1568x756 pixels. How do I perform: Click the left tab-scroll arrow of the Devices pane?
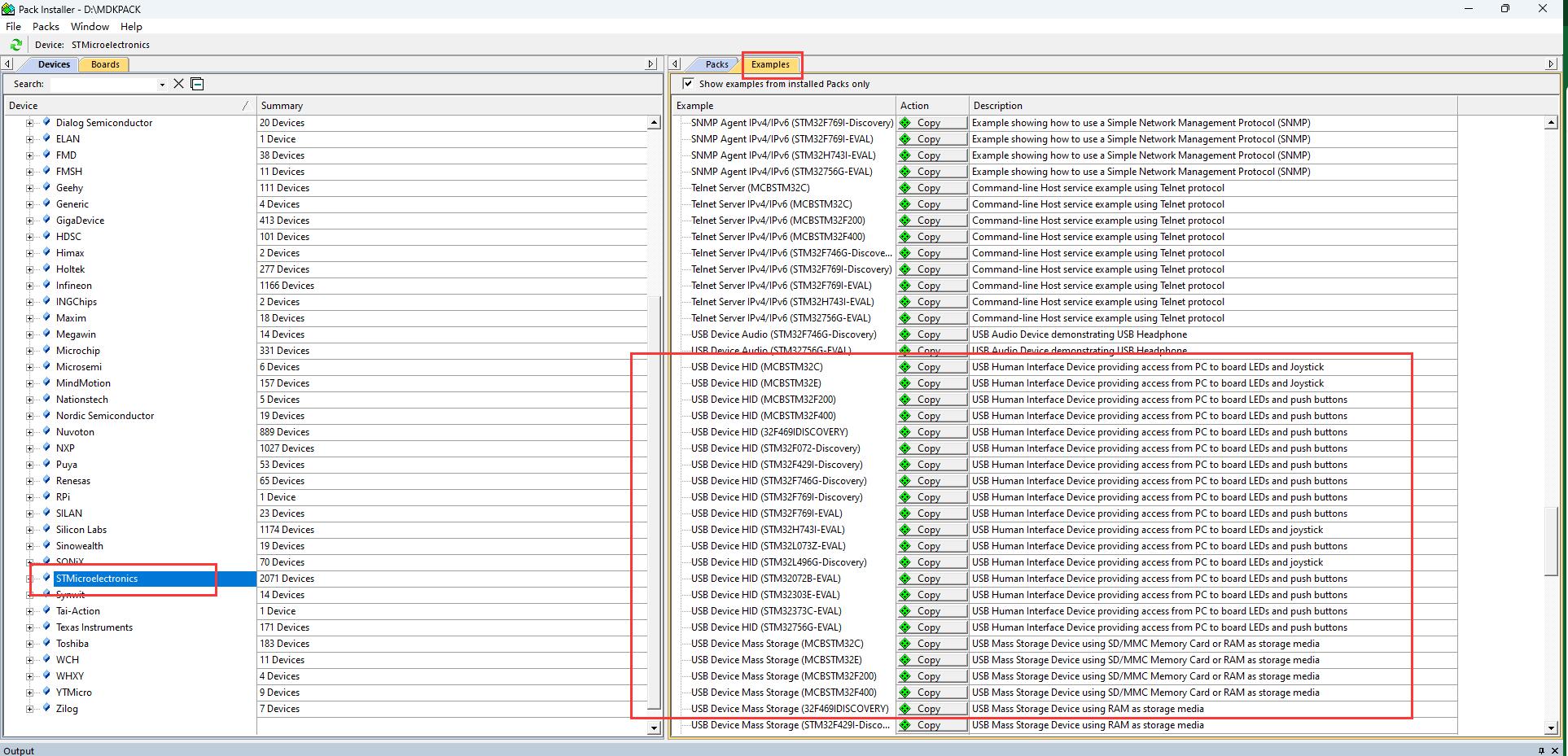click(7, 64)
